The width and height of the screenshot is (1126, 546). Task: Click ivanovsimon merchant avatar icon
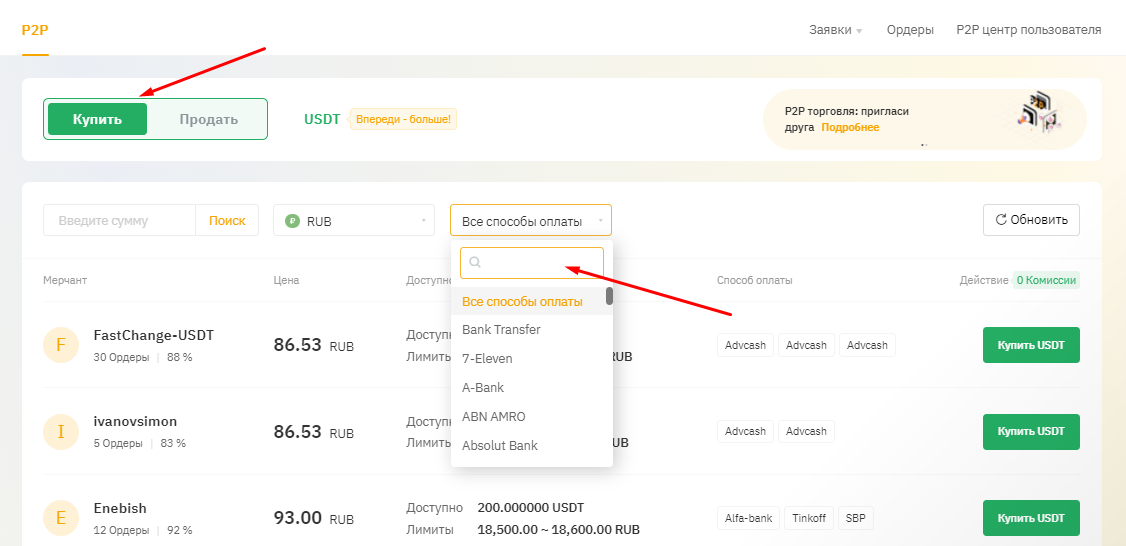(x=61, y=431)
